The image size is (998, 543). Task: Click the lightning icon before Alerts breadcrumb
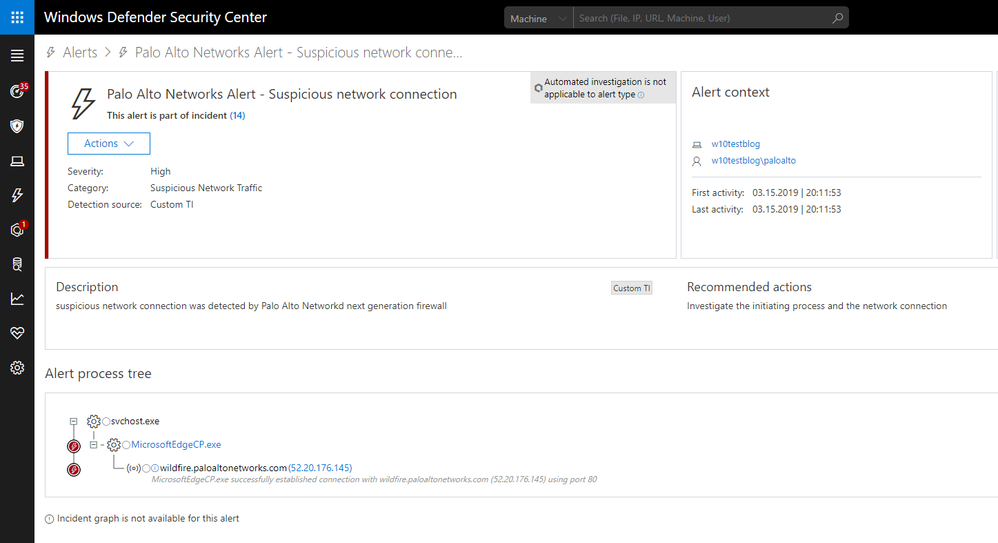[x=51, y=52]
